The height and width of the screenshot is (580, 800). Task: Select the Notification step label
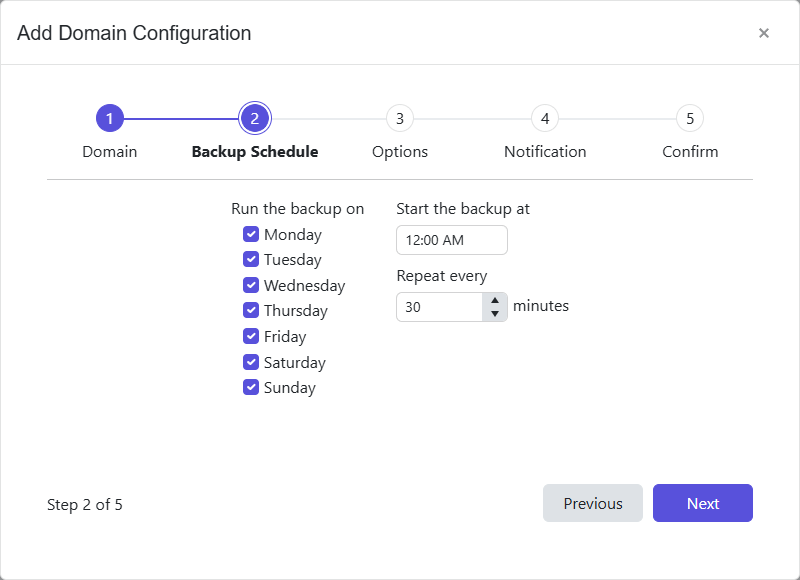544,151
